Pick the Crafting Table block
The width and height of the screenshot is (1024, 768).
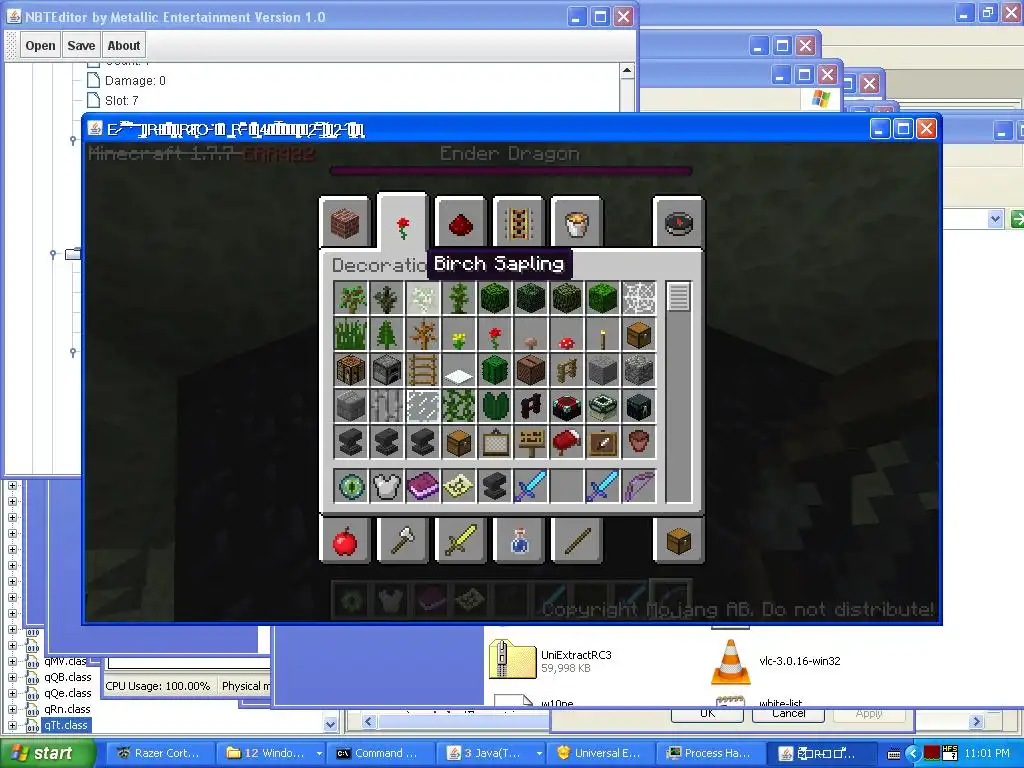(x=351, y=370)
